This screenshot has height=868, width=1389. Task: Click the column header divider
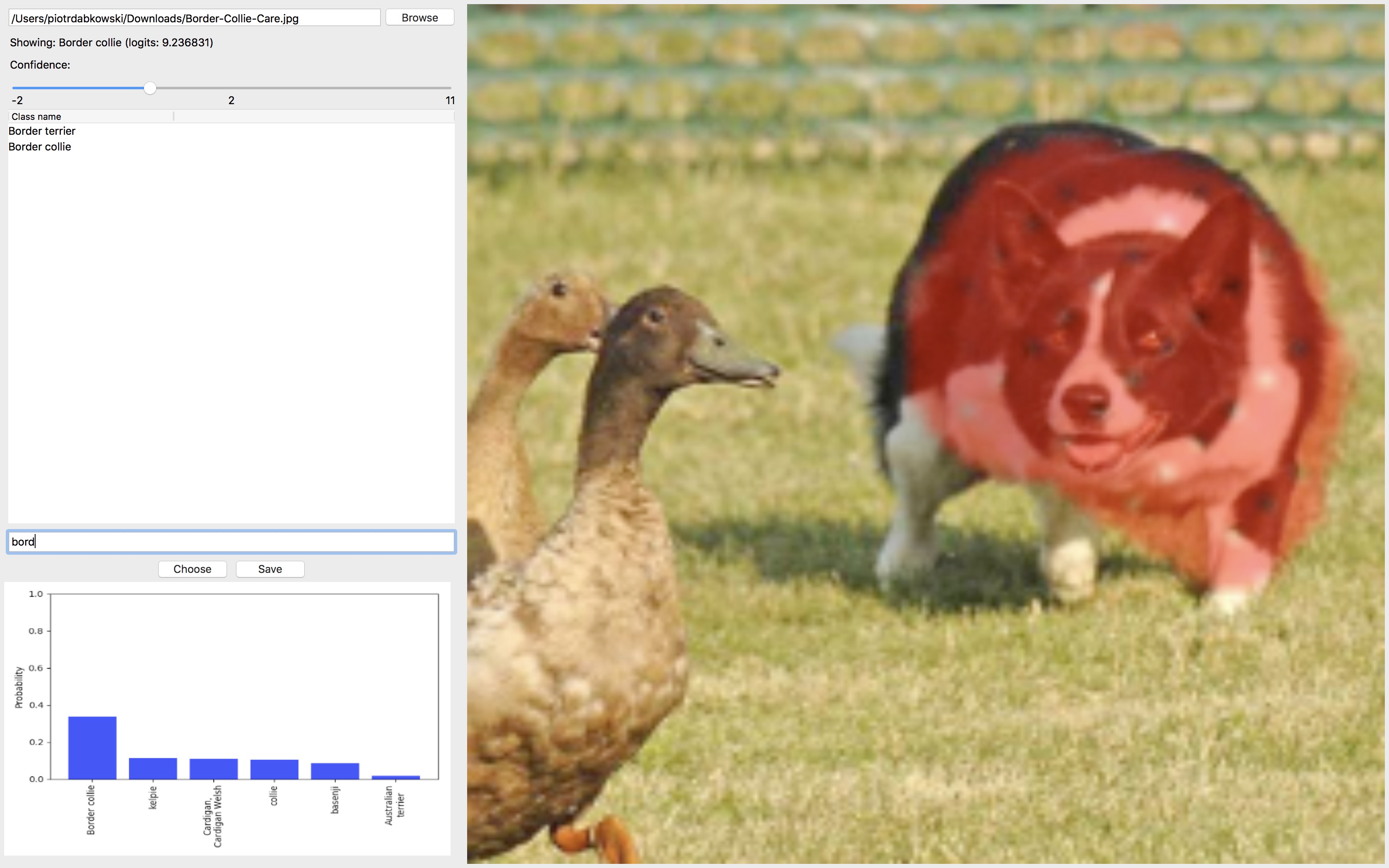pos(173,117)
